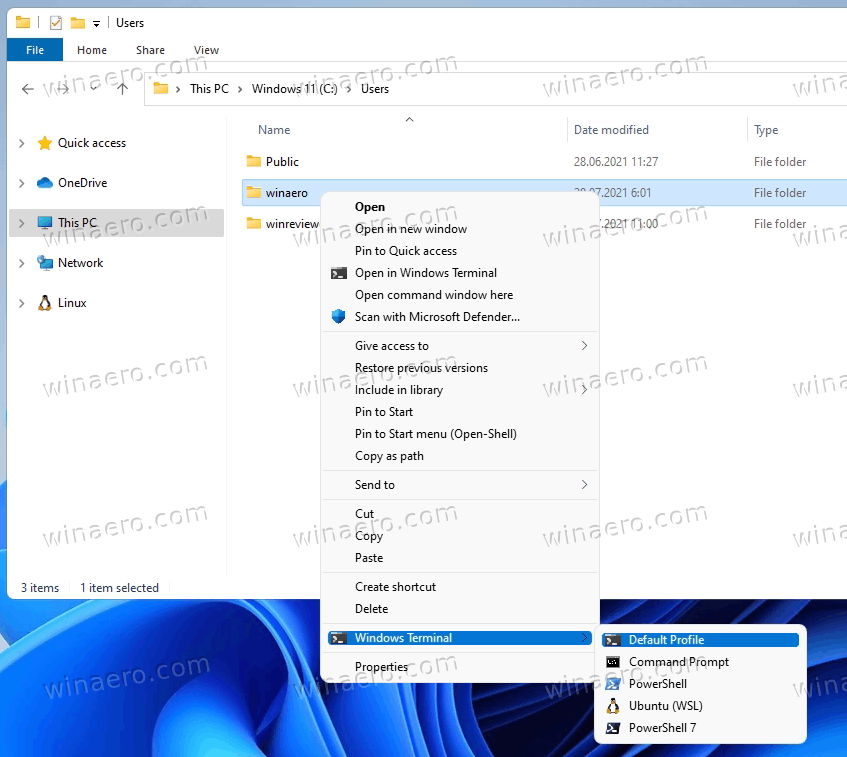Expand the Include in library submenu arrow
This screenshot has height=757, width=847.
[584, 390]
